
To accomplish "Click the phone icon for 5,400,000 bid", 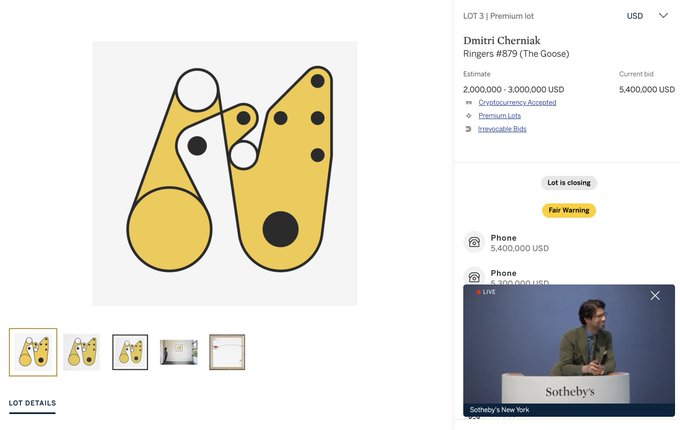I will point(474,242).
